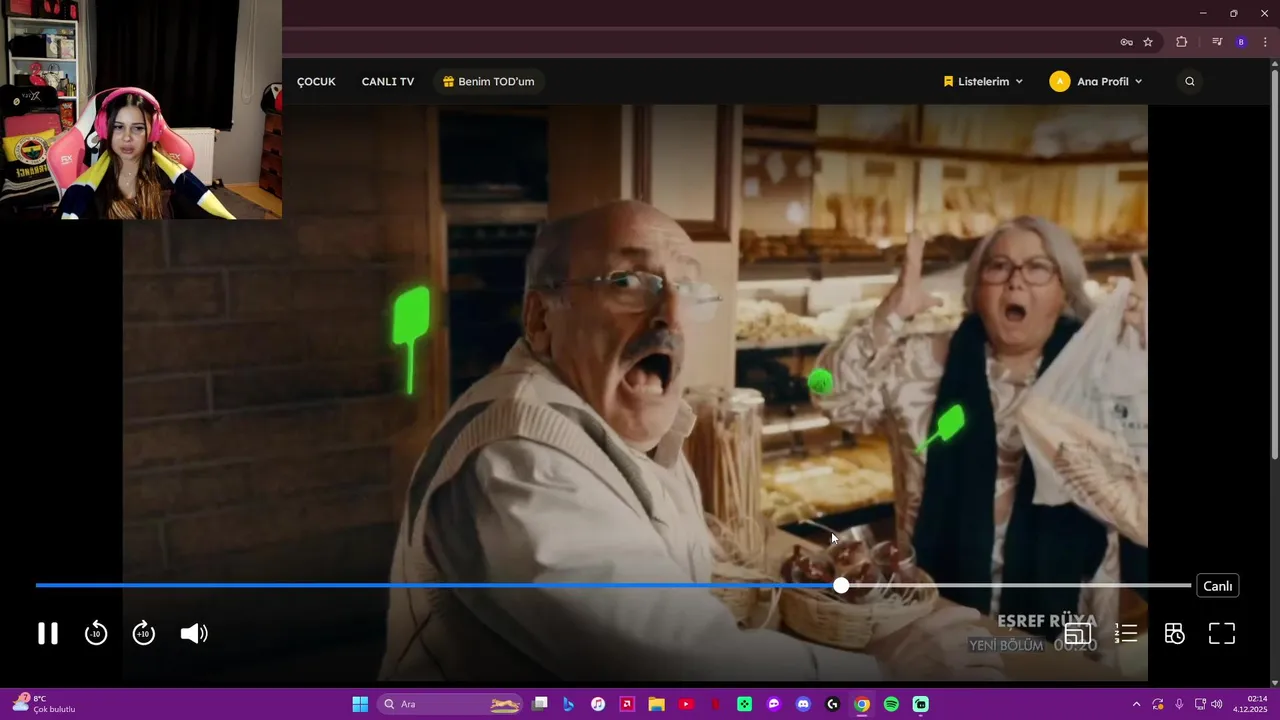The height and width of the screenshot is (720, 1280).
Task: Rewind the video 10 seconds
Action: [96, 633]
